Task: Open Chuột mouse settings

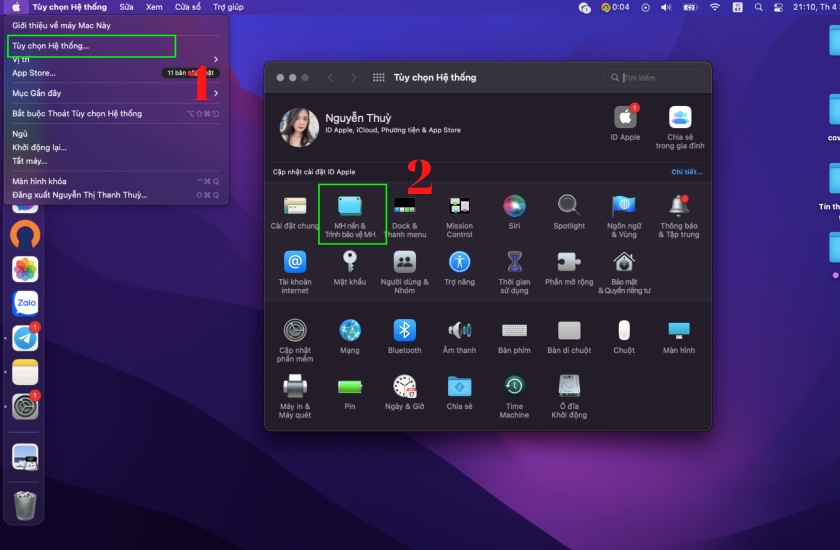Action: pyautogui.click(x=624, y=337)
